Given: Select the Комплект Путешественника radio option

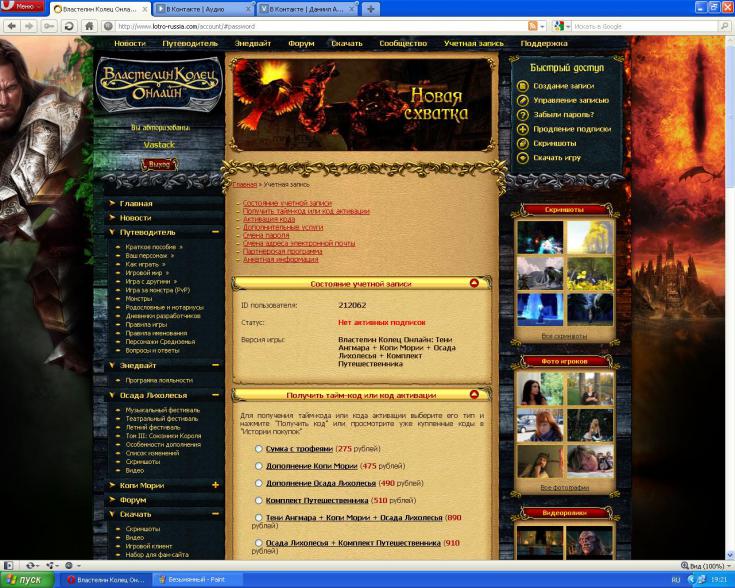Looking at the screenshot, I should (258, 500).
